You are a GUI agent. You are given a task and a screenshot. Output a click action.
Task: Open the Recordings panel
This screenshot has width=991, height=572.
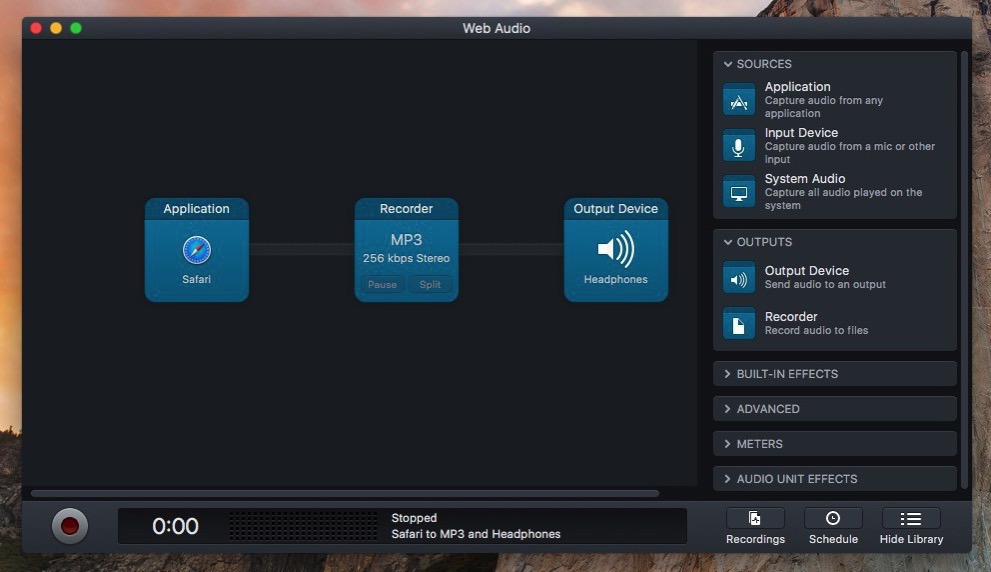[x=755, y=519]
